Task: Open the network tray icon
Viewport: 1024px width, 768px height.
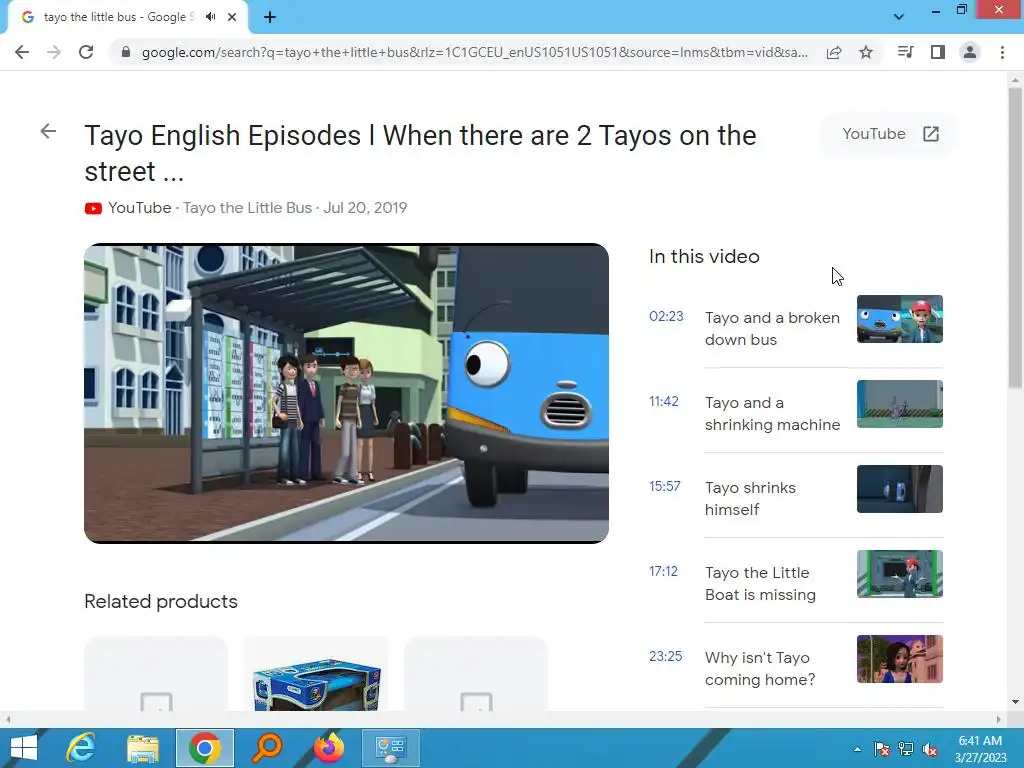Action: coord(906,749)
